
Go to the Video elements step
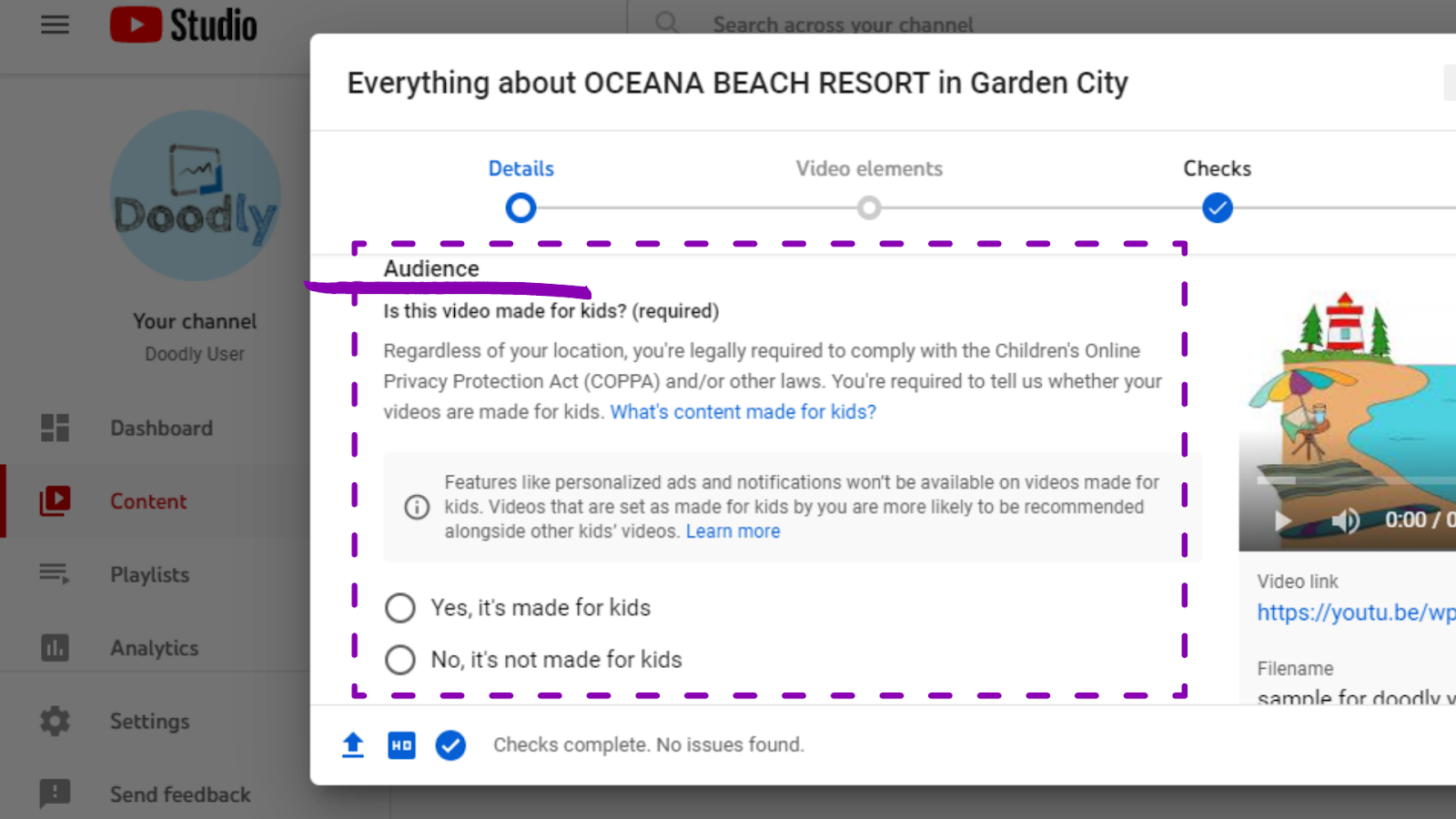coord(869,190)
